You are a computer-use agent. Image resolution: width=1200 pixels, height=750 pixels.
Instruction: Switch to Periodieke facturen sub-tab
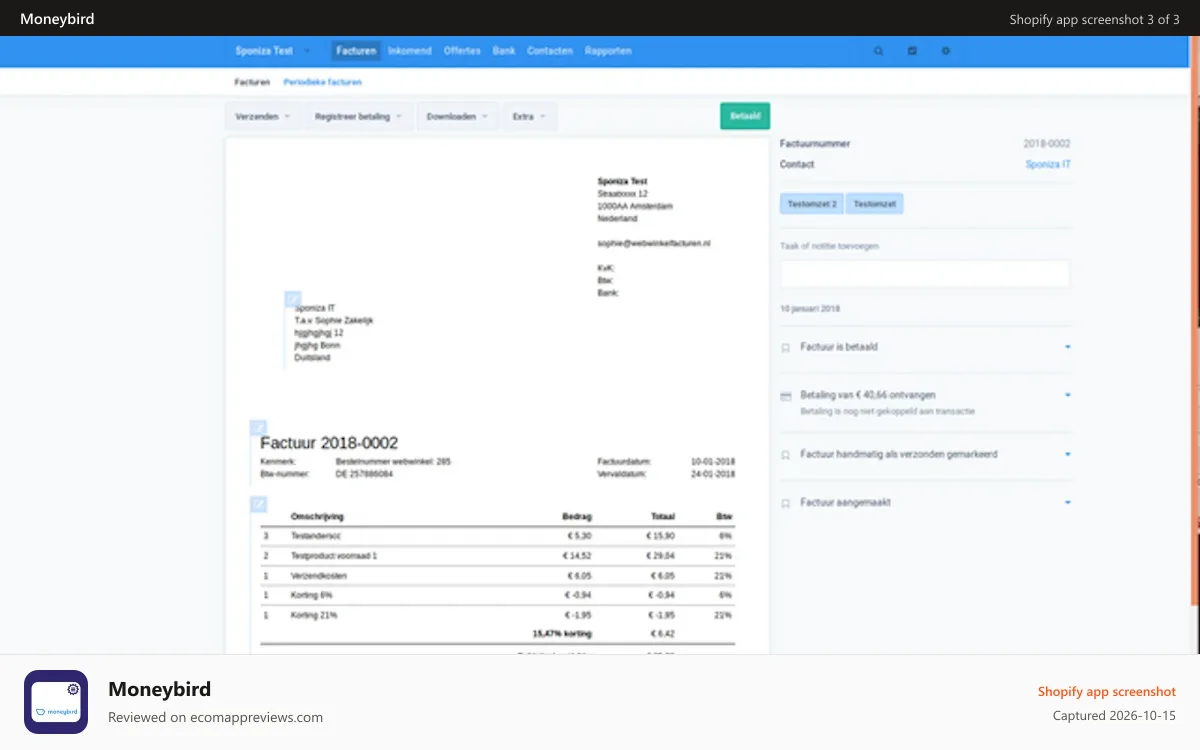[x=322, y=82]
